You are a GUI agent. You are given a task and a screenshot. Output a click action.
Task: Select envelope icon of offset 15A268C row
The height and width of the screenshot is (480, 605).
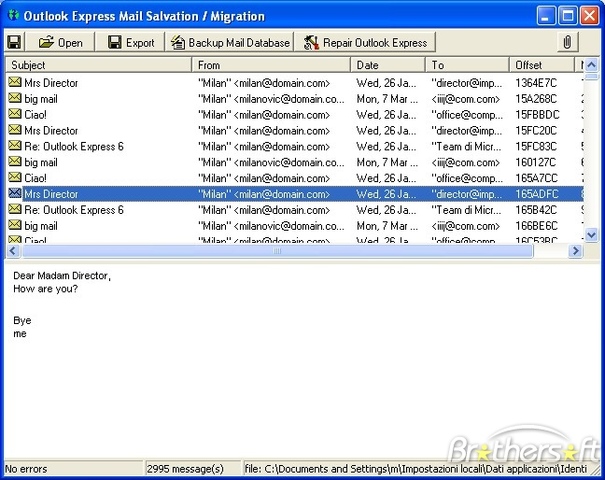15,98
